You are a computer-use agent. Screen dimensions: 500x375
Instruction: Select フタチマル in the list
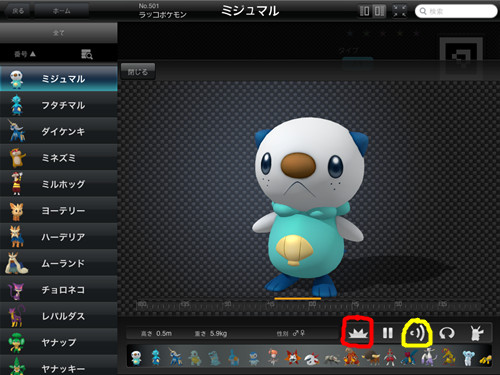click(x=59, y=105)
